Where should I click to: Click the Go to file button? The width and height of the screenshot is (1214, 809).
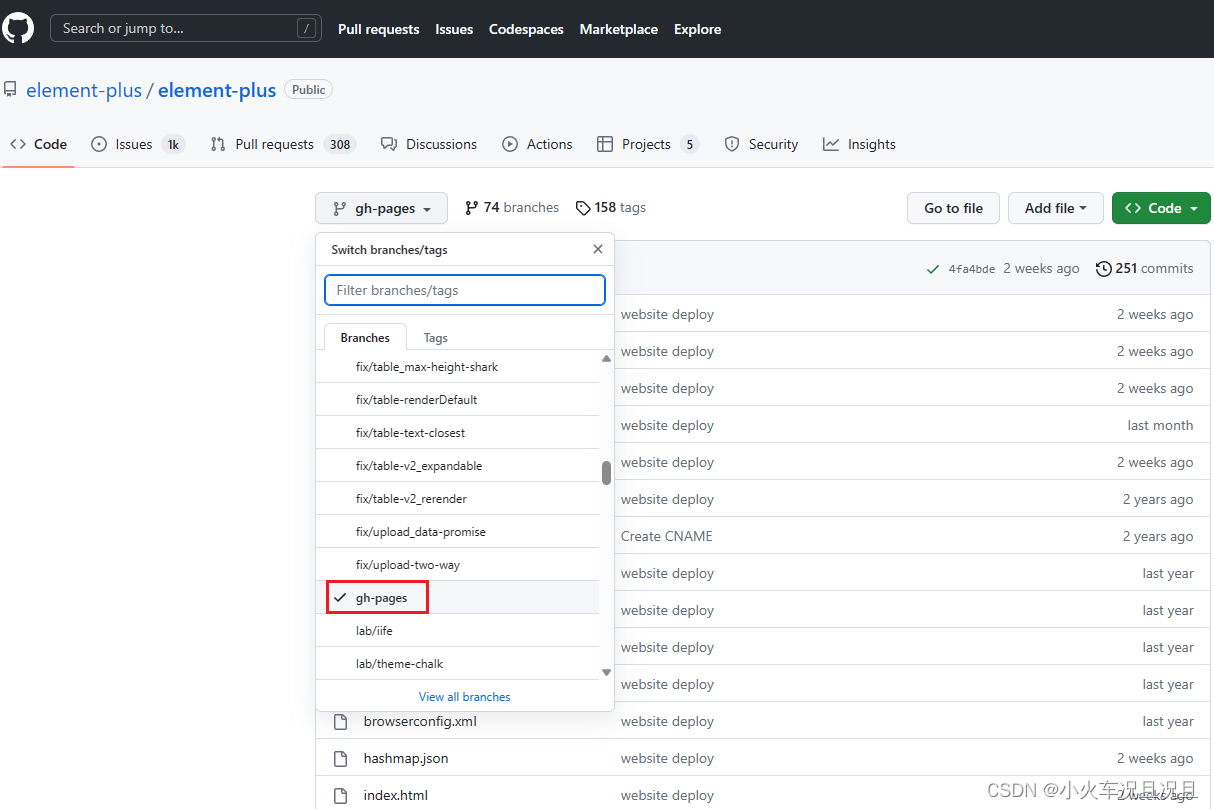[953, 208]
